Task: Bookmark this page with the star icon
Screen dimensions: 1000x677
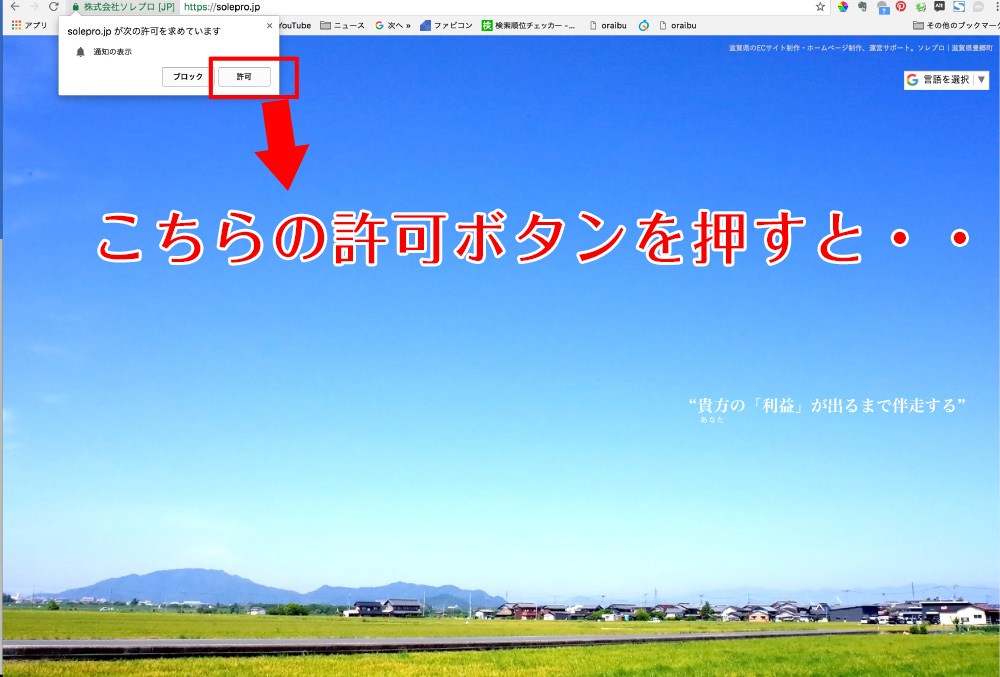Action: point(820,6)
